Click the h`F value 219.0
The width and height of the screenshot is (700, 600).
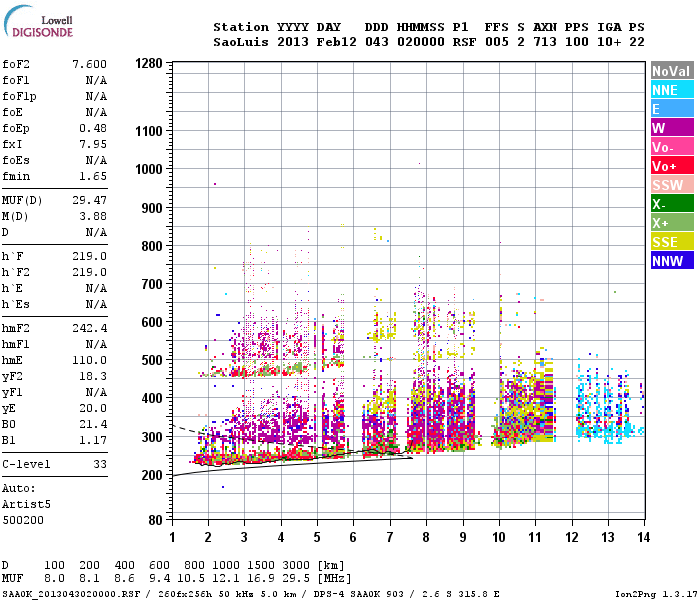coord(90,256)
